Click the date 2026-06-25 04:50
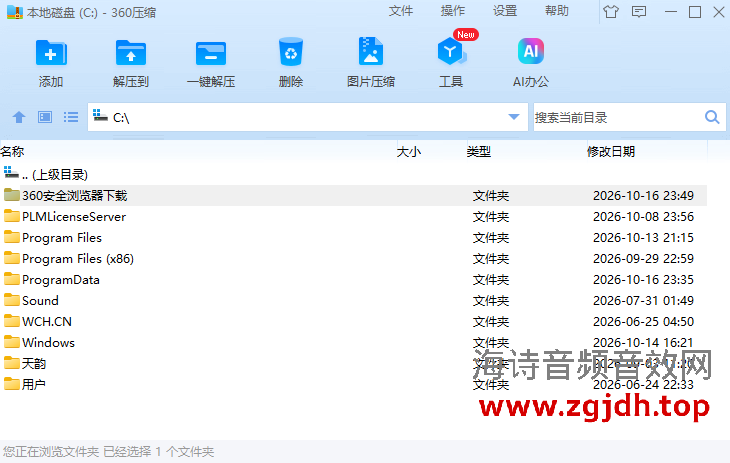 pyautogui.click(x=643, y=321)
